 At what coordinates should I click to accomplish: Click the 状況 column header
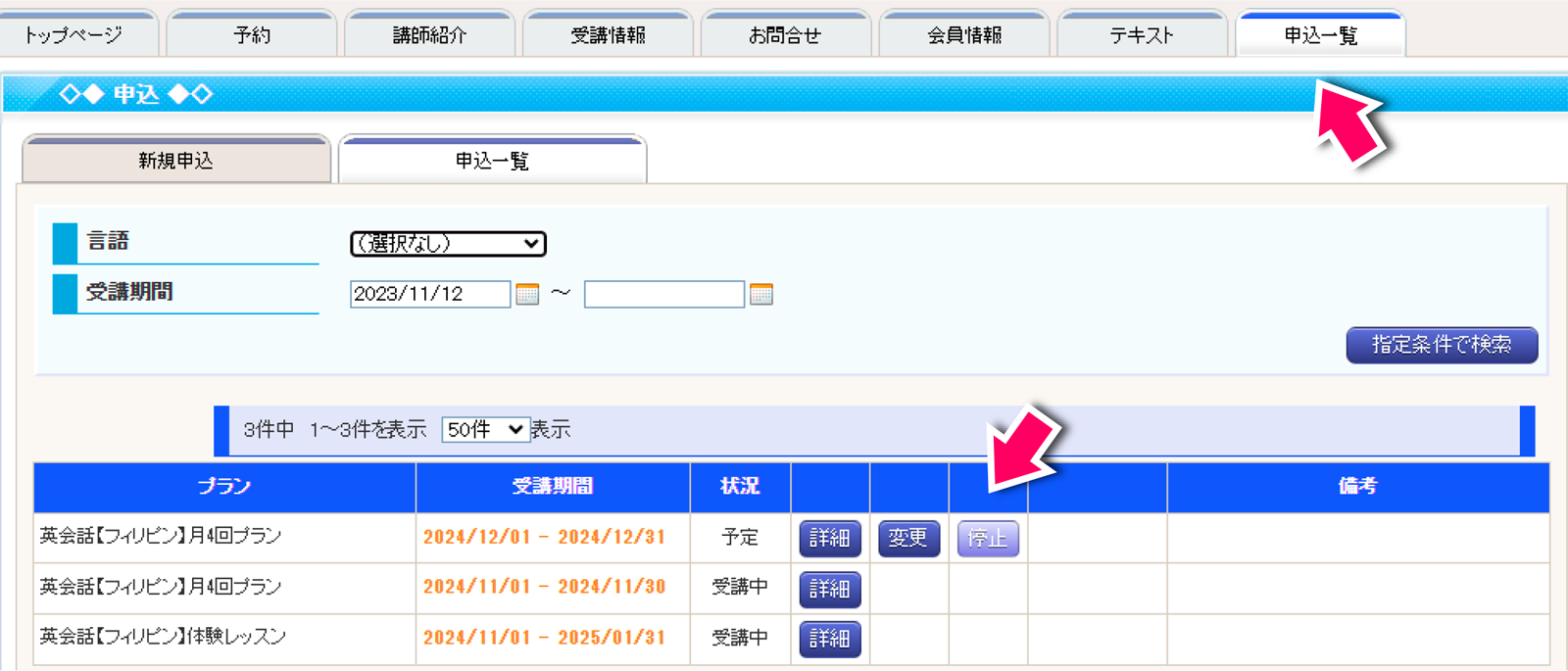click(x=740, y=487)
